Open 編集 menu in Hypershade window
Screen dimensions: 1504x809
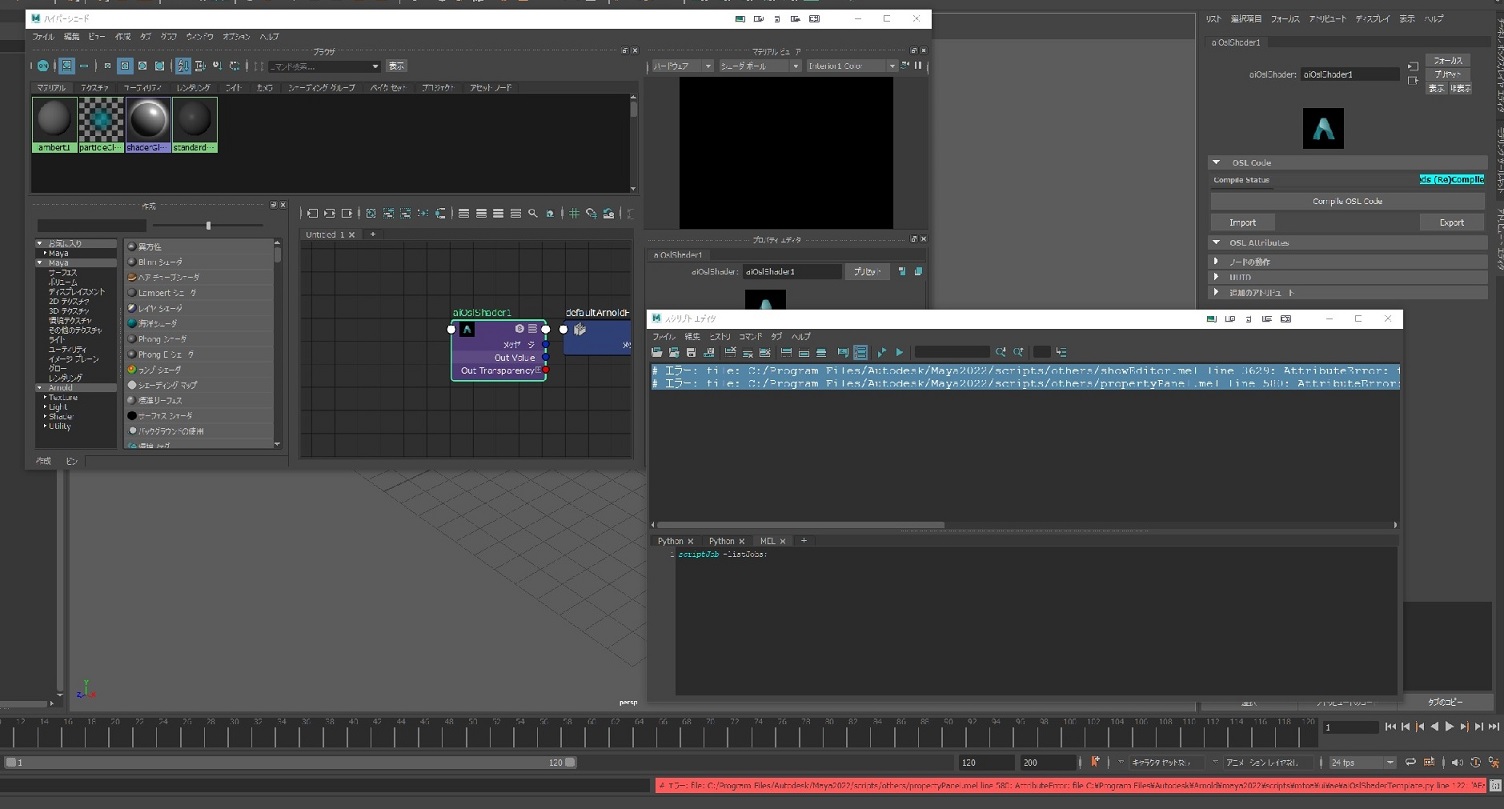[72, 37]
